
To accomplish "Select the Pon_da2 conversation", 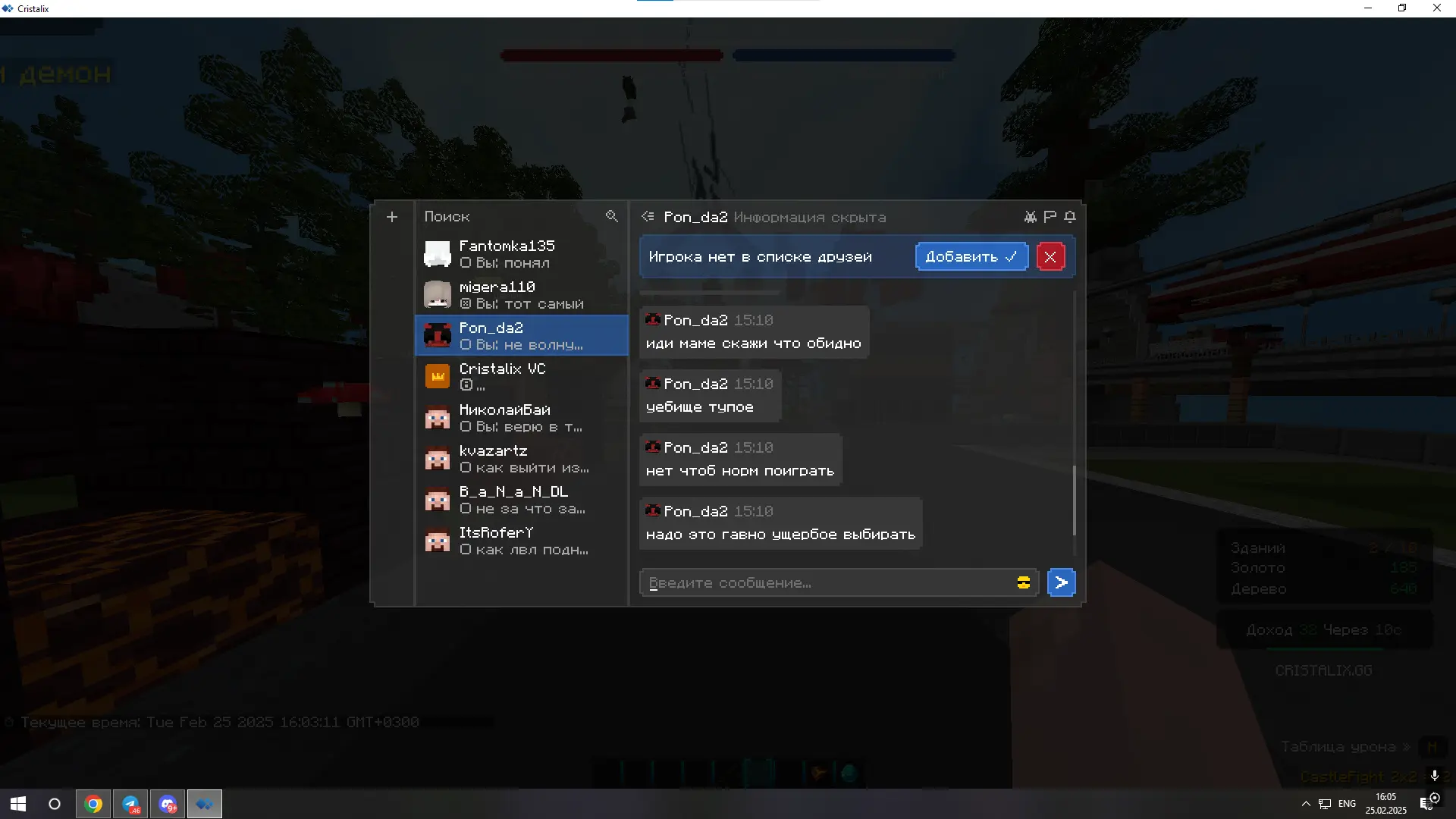I will point(522,335).
